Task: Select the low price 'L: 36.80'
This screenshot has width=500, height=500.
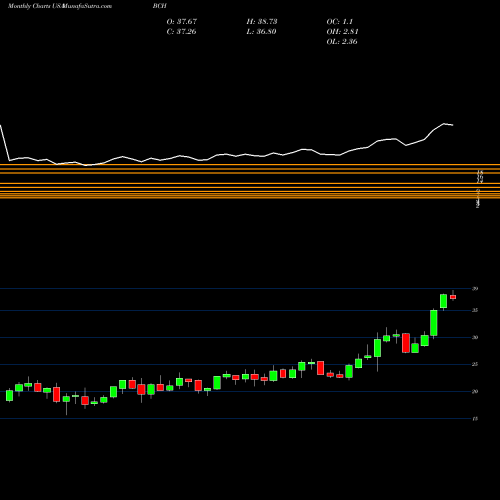Action: click(x=261, y=32)
